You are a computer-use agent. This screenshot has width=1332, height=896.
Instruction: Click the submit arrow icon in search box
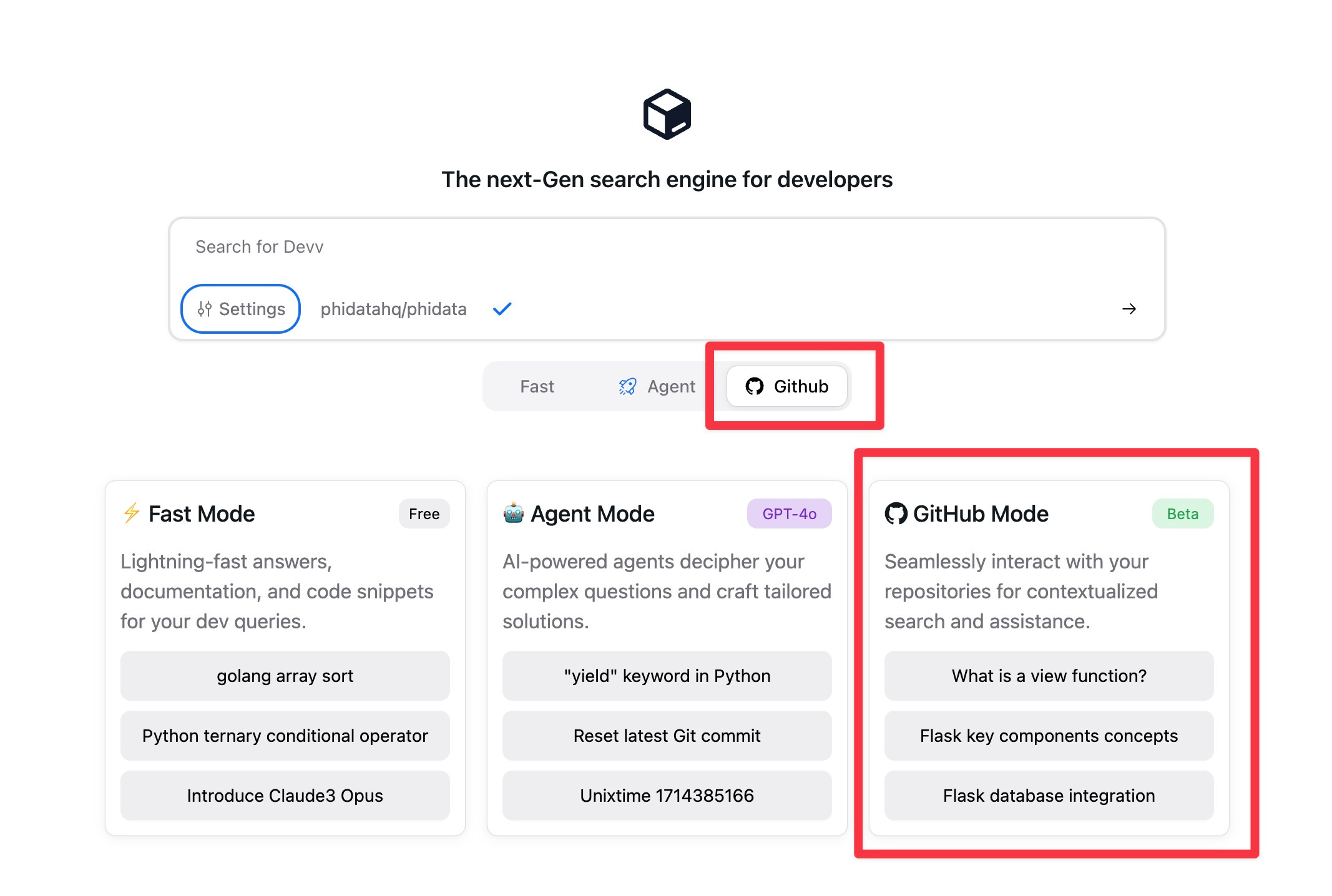tap(1129, 309)
